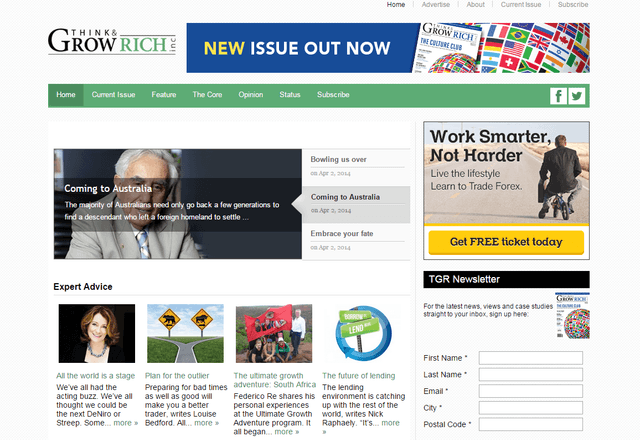Go to The Core section
Viewport: 640px width, 440px height.
[207, 95]
